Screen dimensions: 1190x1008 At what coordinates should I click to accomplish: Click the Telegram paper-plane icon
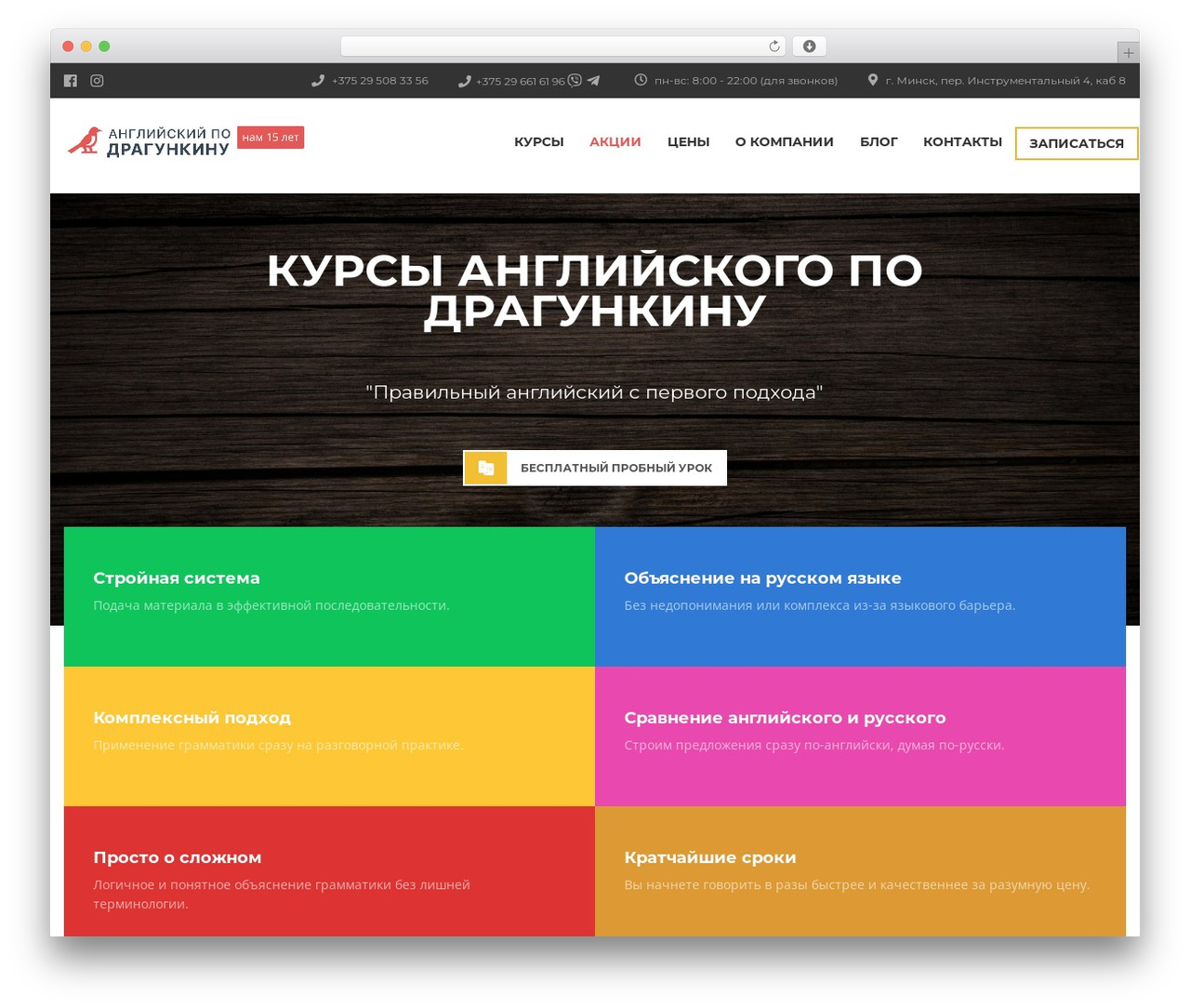click(x=593, y=81)
